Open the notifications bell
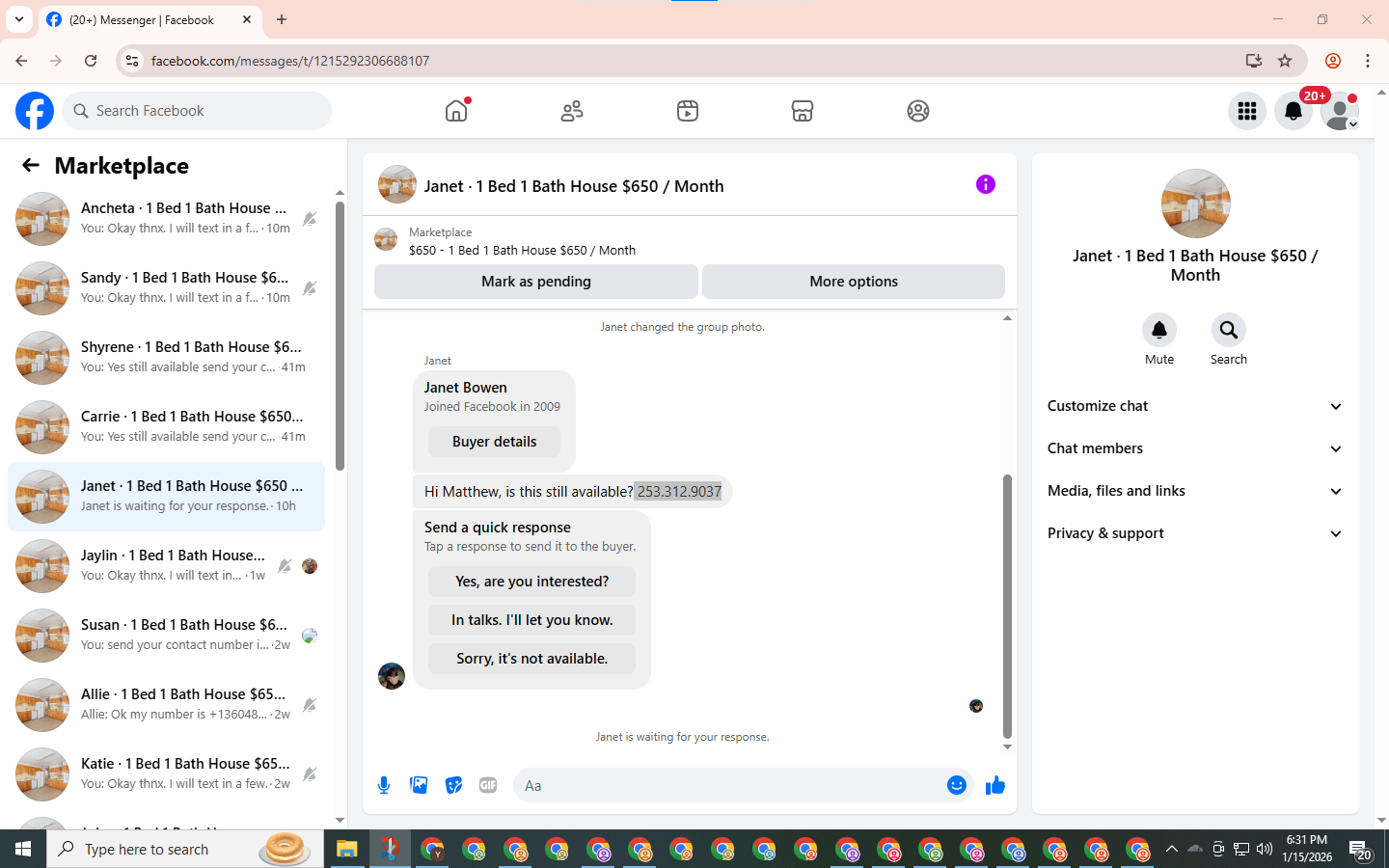 (1294, 111)
